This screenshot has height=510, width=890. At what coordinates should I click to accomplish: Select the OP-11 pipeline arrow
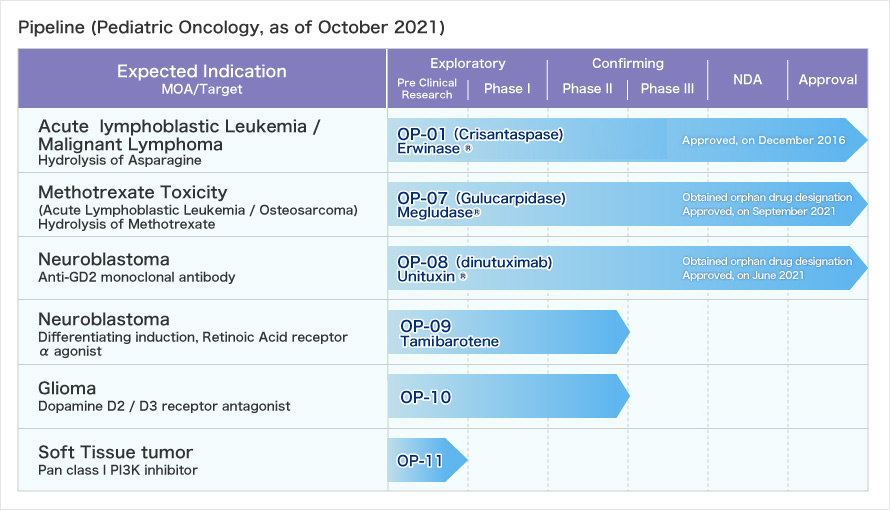(x=427, y=460)
